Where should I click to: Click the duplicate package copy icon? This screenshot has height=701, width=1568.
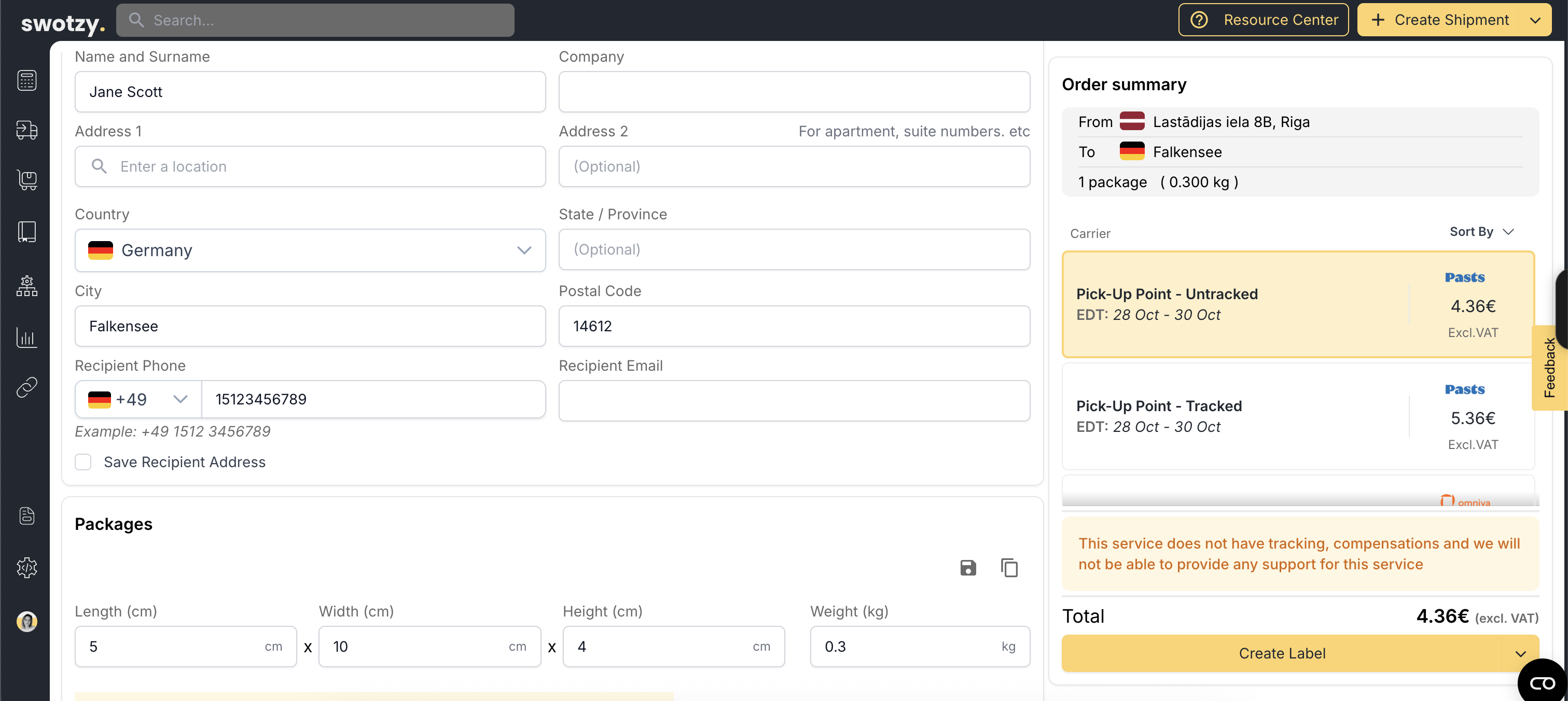[1009, 568]
